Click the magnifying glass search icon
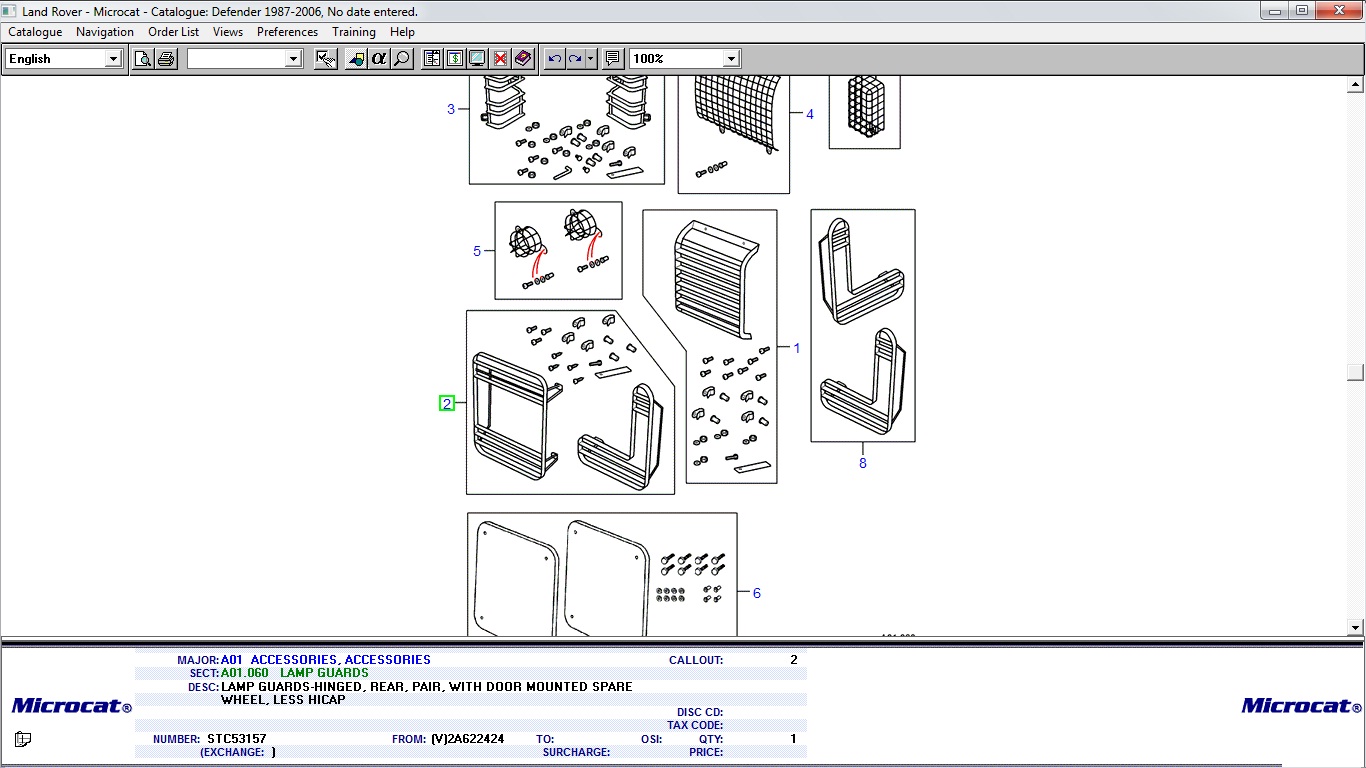 point(402,59)
